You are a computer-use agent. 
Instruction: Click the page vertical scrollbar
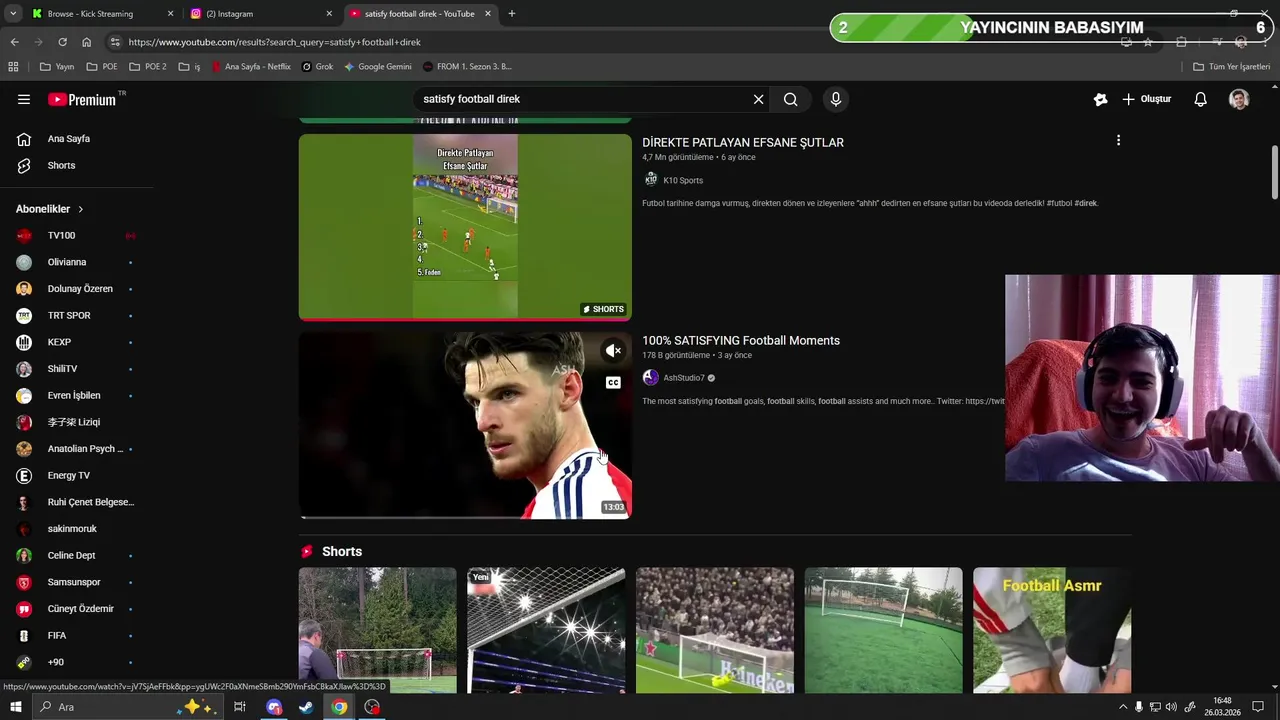pos(1274,172)
